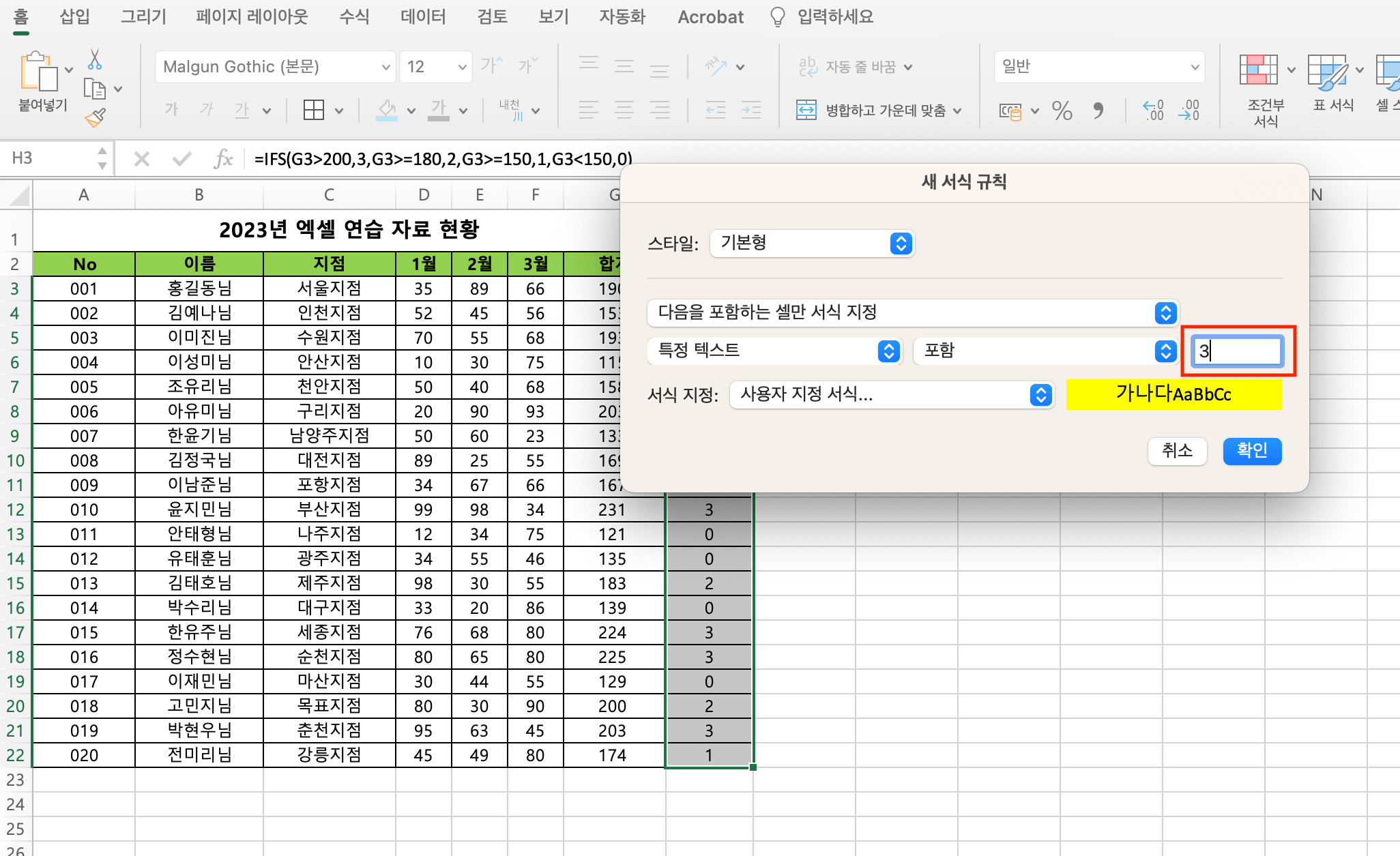
Task: Open 조건부 서식 (conditional formatting)
Action: [1260, 87]
